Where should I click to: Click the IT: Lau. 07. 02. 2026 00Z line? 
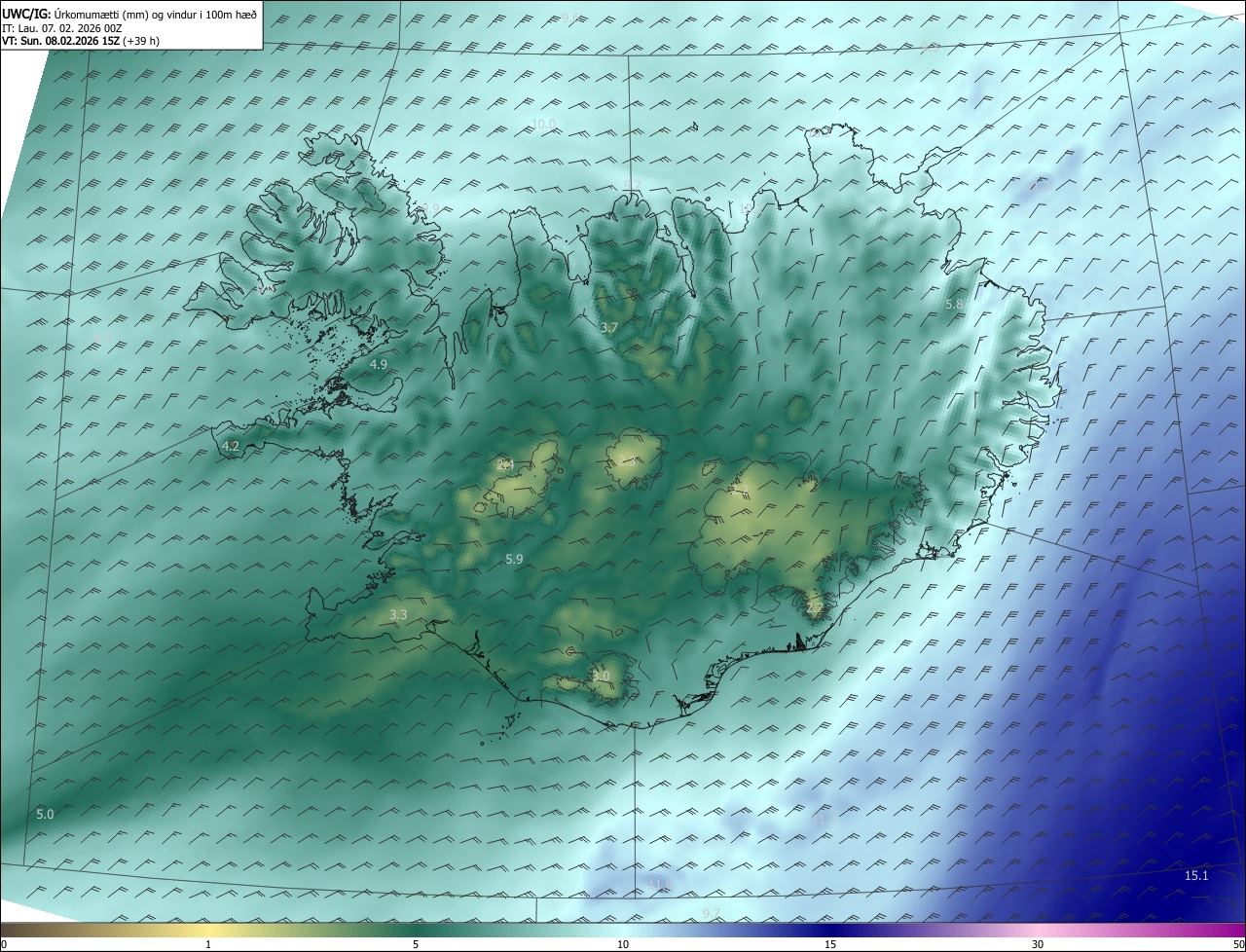[x=62, y=28]
